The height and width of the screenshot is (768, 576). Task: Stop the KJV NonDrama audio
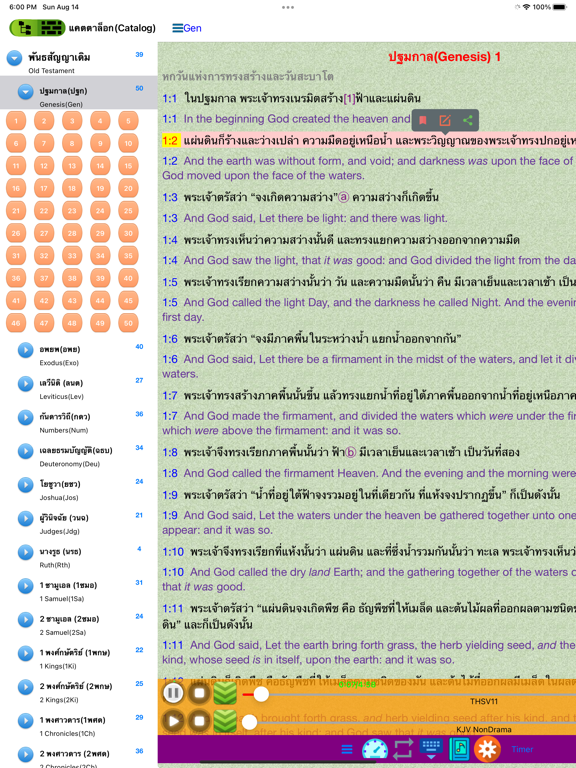pos(199,721)
